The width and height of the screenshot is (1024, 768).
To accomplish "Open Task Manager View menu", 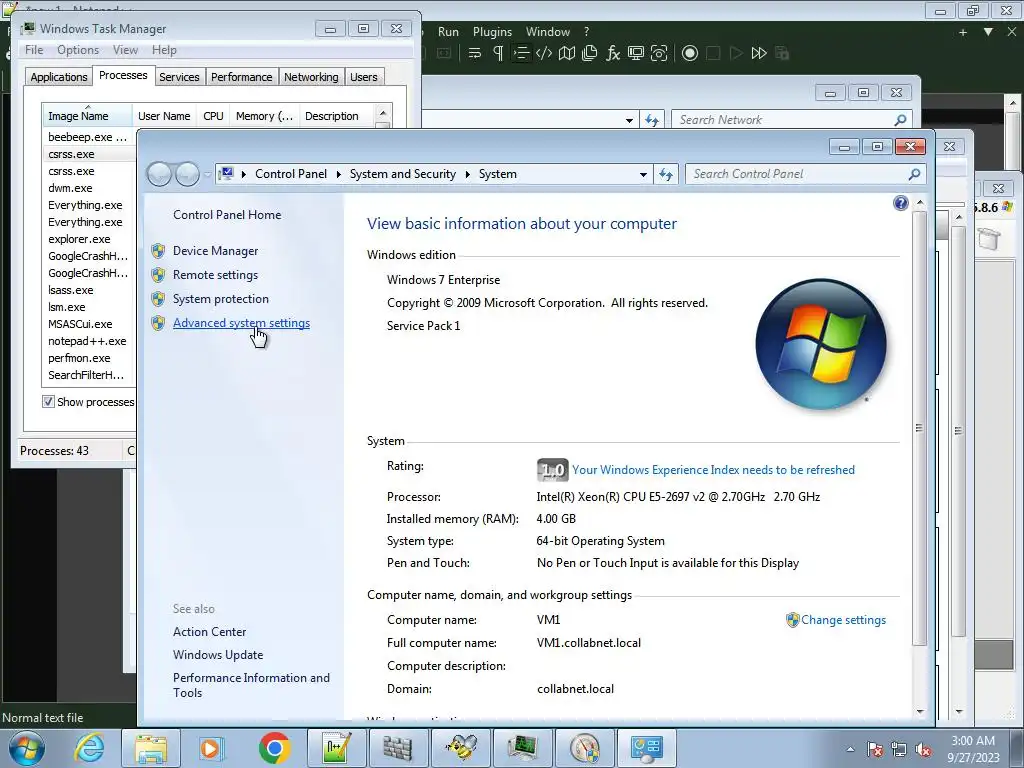I will point(125,50).
